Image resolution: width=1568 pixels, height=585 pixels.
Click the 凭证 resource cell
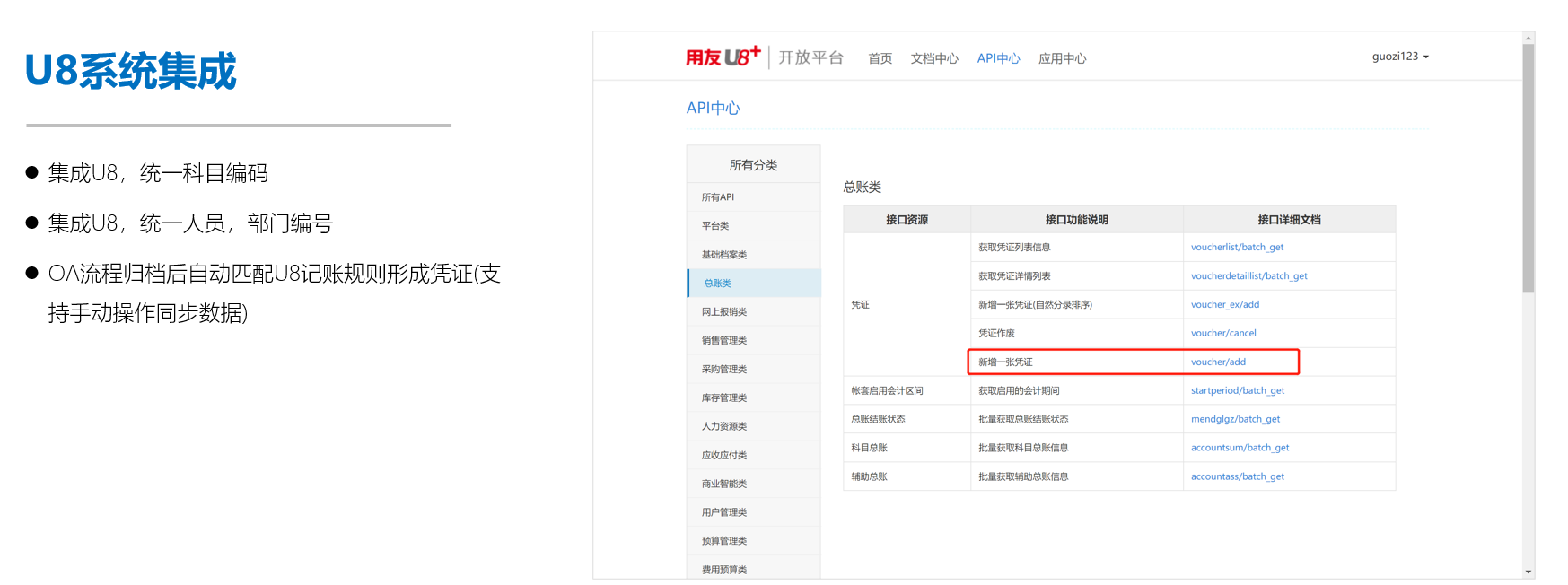907,305
